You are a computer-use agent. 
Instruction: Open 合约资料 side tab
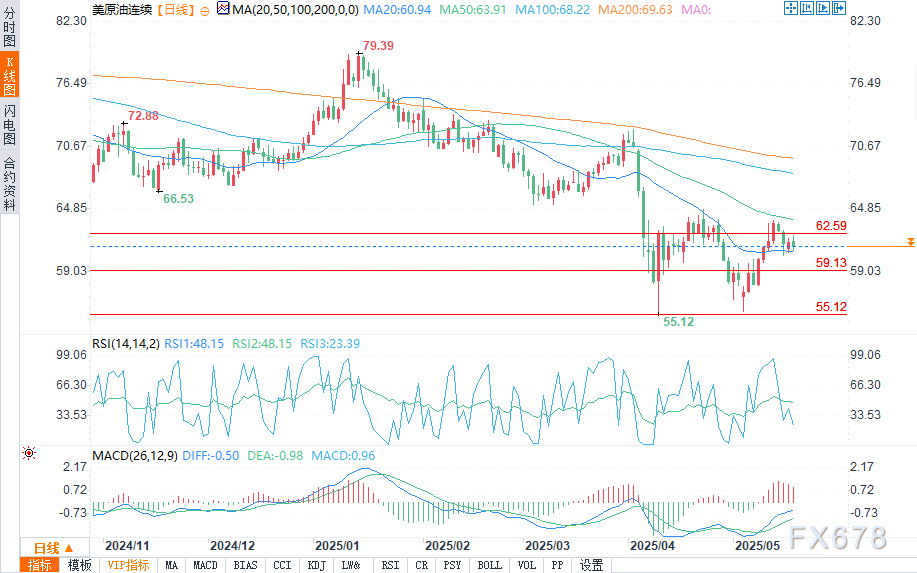pos(9,183)
